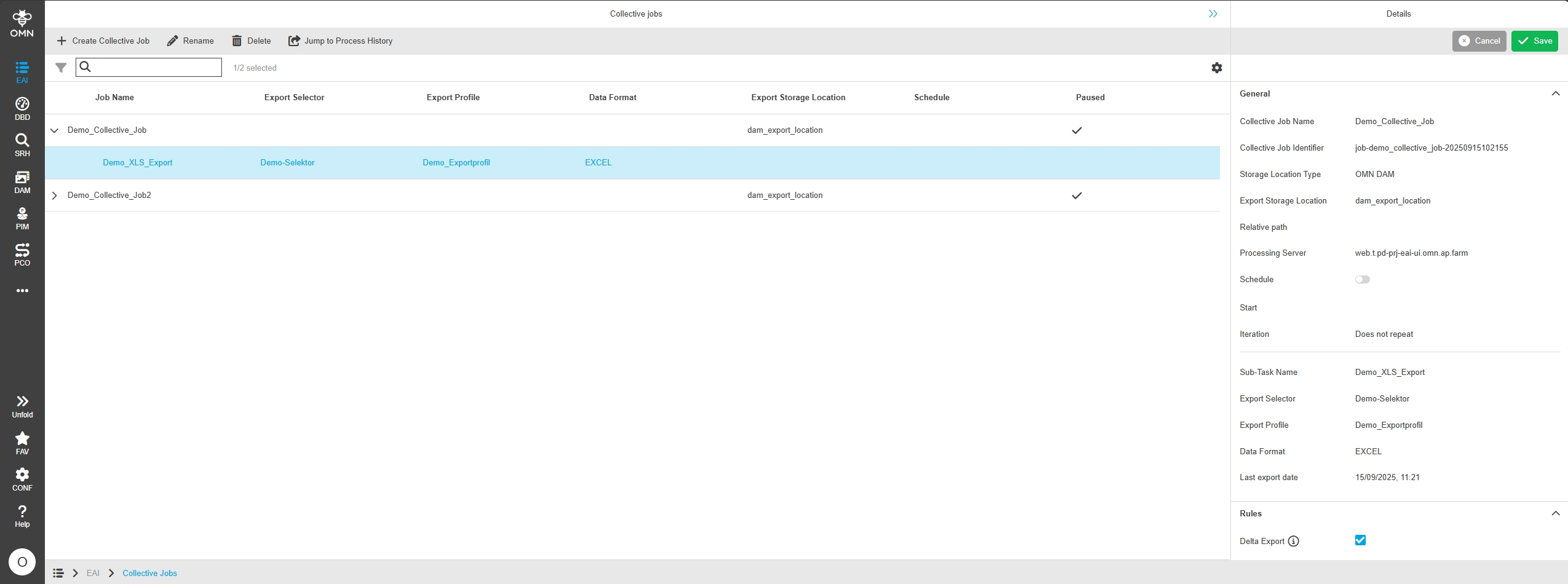Collapse the General section
Image resolution: width=1568 pixels, height=584 pixels.
tap(1555, 94)
